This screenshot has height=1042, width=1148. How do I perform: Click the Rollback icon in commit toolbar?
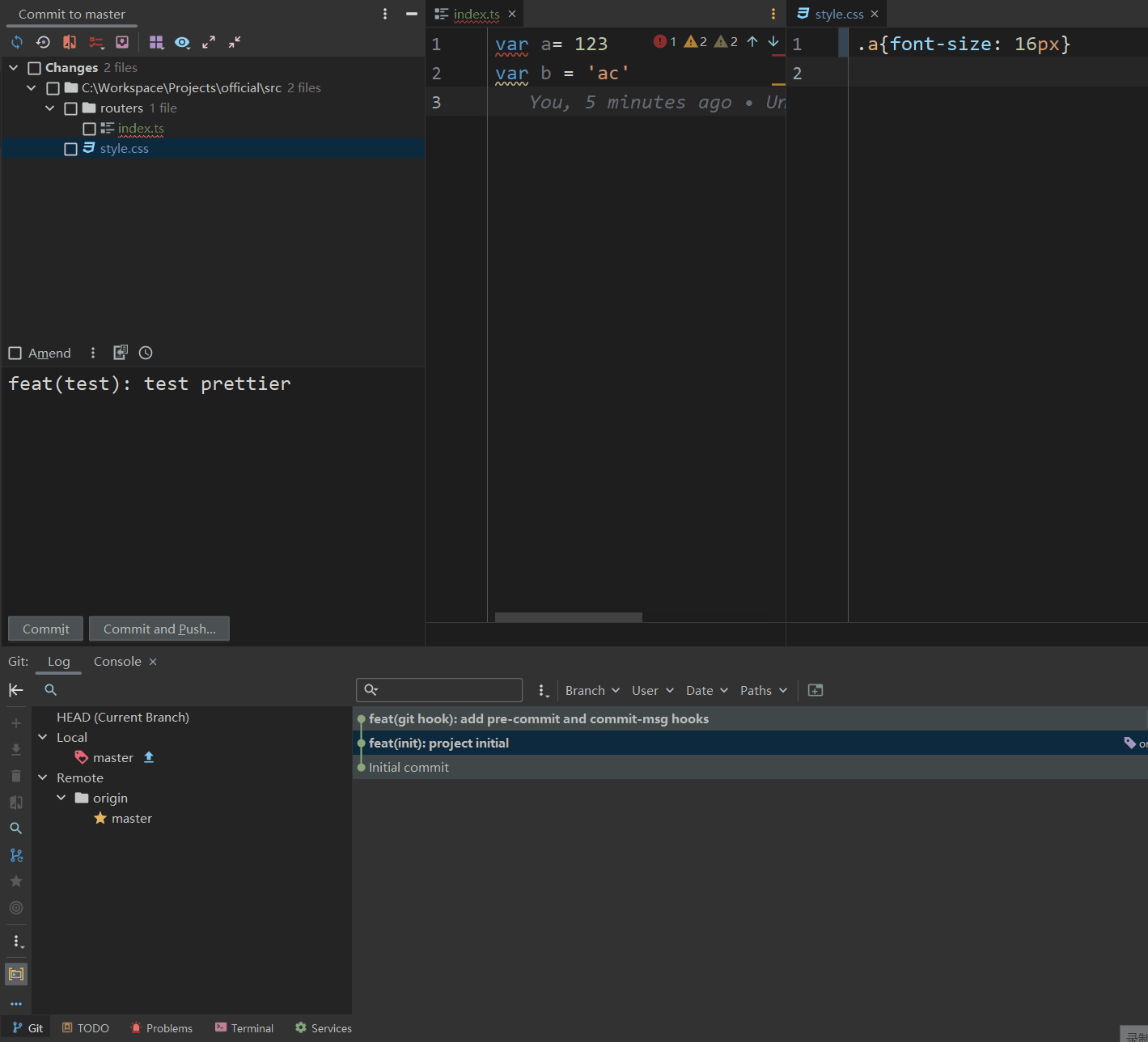pyautogui.click(x=44, y=42)
